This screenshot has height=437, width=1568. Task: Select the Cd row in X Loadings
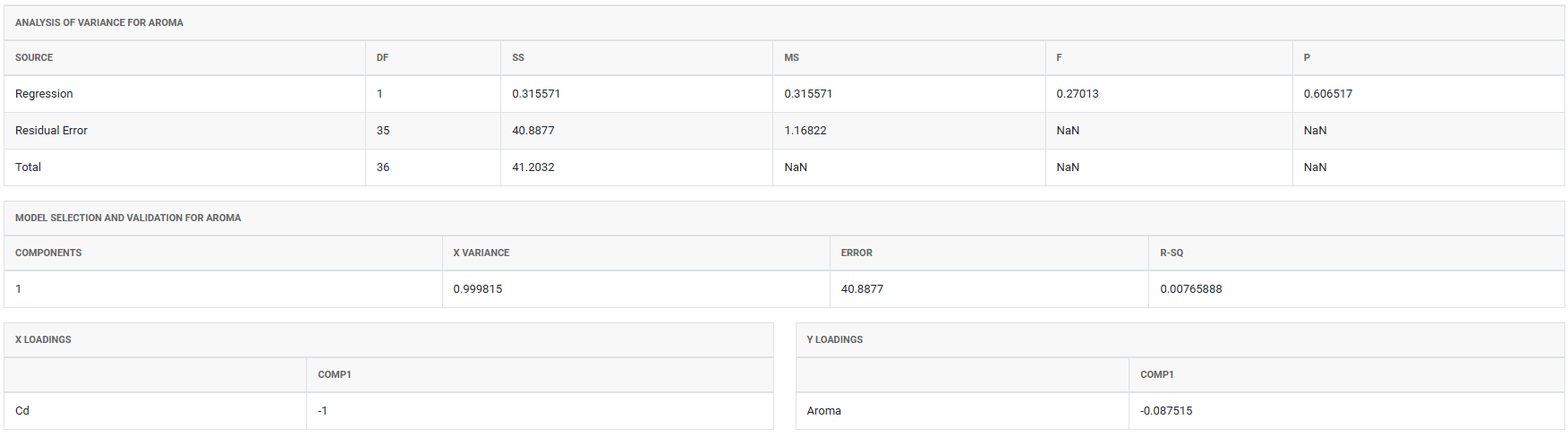22,411
